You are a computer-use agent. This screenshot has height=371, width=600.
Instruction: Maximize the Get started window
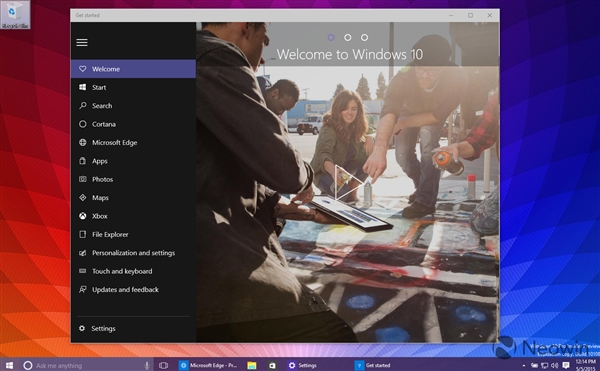(470, 15)
